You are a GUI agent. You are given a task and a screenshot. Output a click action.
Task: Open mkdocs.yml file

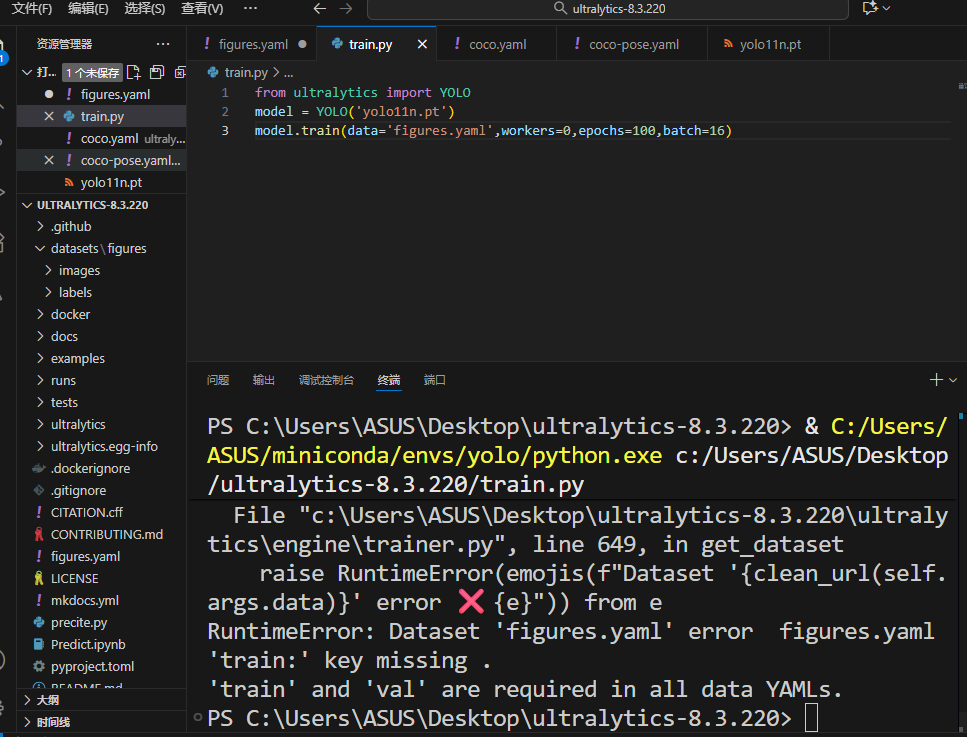(x=84, y=601)
